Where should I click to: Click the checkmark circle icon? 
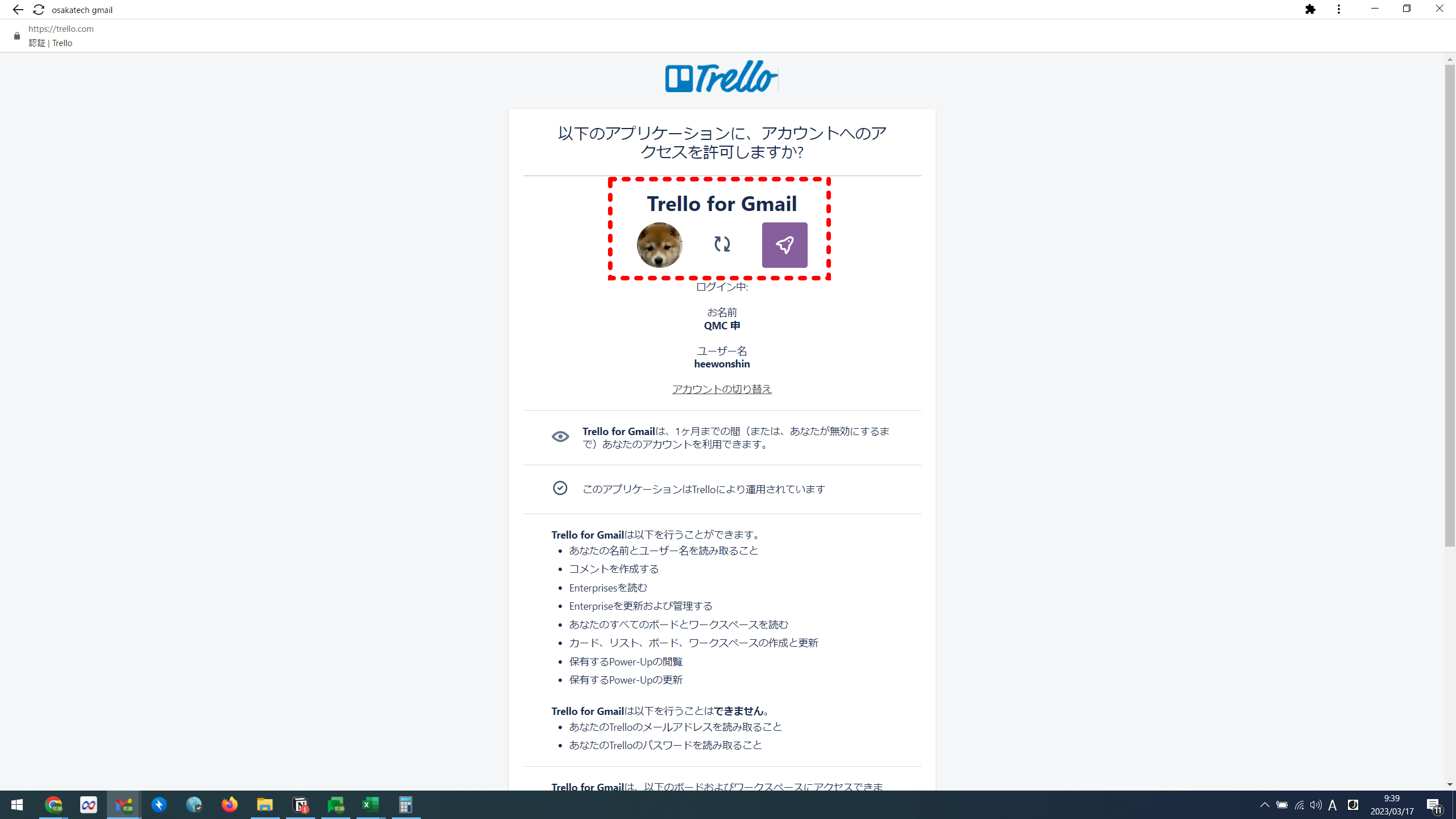click(x=560, y=488)
